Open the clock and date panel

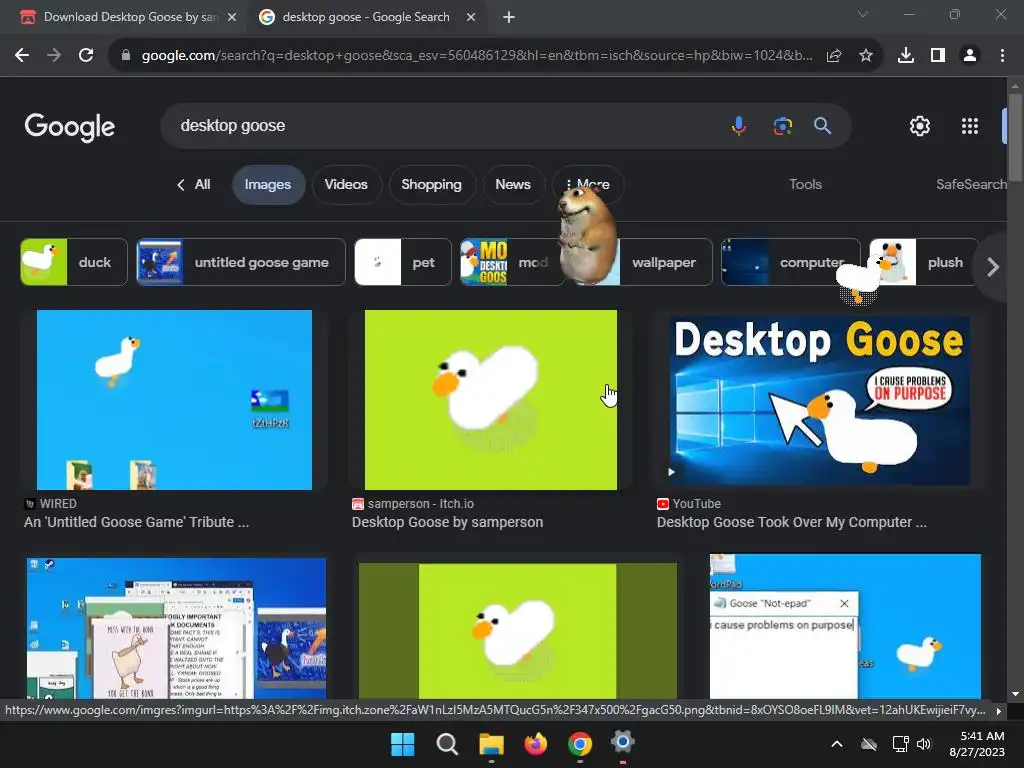977,744
